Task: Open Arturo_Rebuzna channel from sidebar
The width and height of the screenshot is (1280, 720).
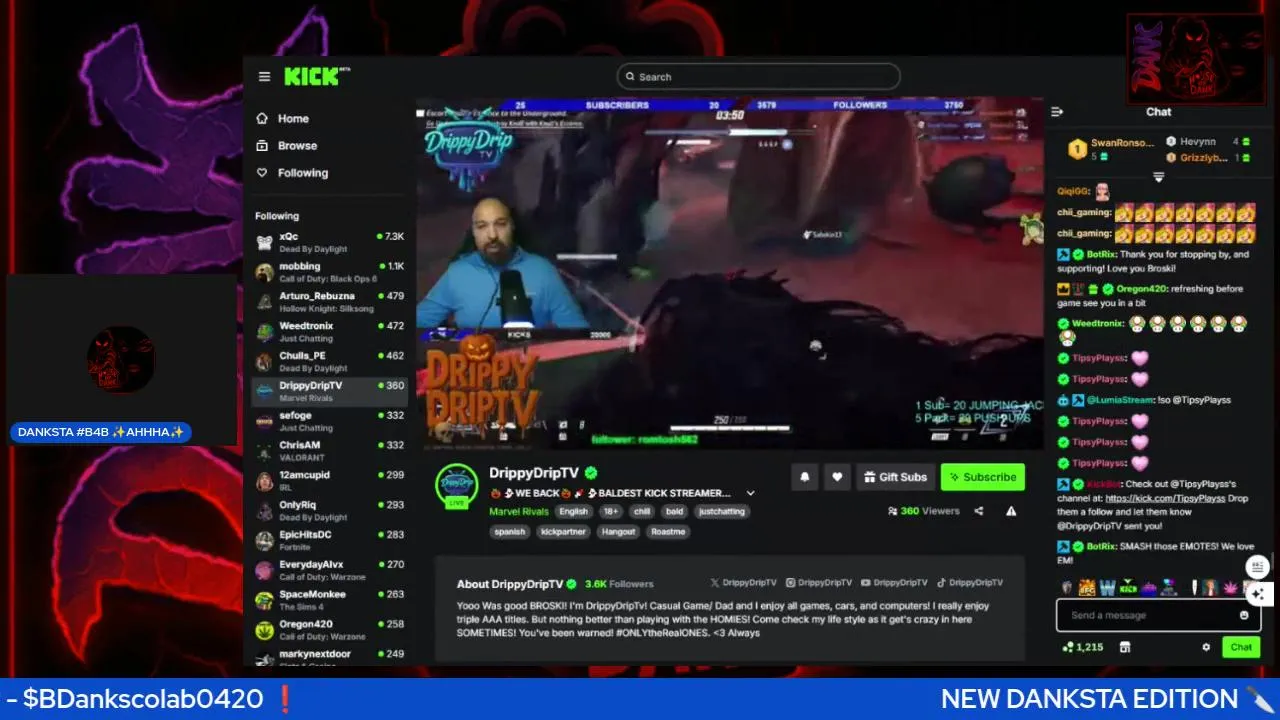Action: [x=329, y=302]
